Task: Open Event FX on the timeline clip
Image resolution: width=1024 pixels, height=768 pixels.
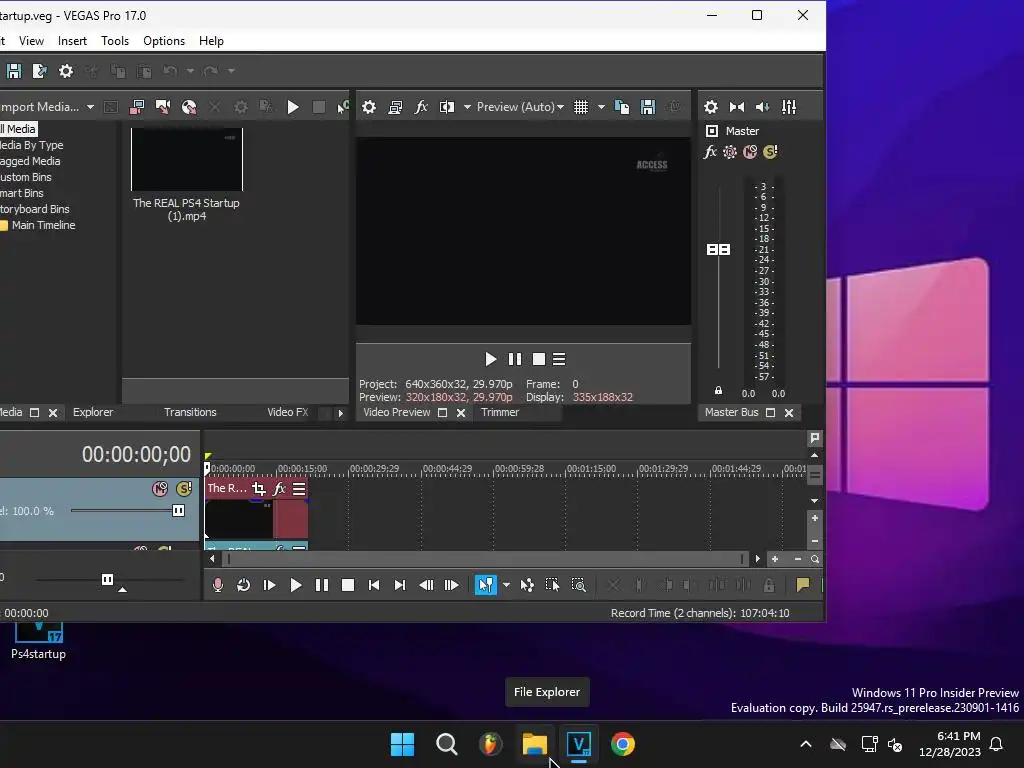Action: click(x=279, y=488)
